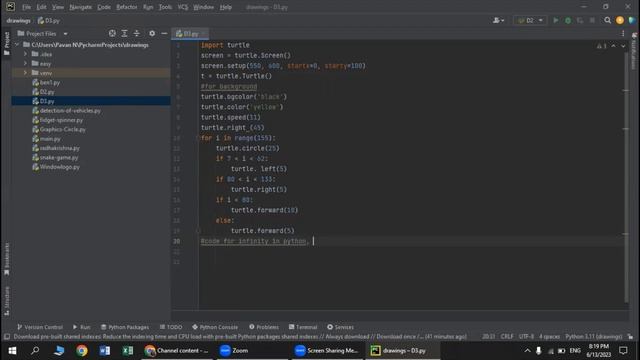Image resolution: width=640 pixels, height=360 pixels.
Task: Open Search Everywhere magnifier icon
Action: [608, 20]
